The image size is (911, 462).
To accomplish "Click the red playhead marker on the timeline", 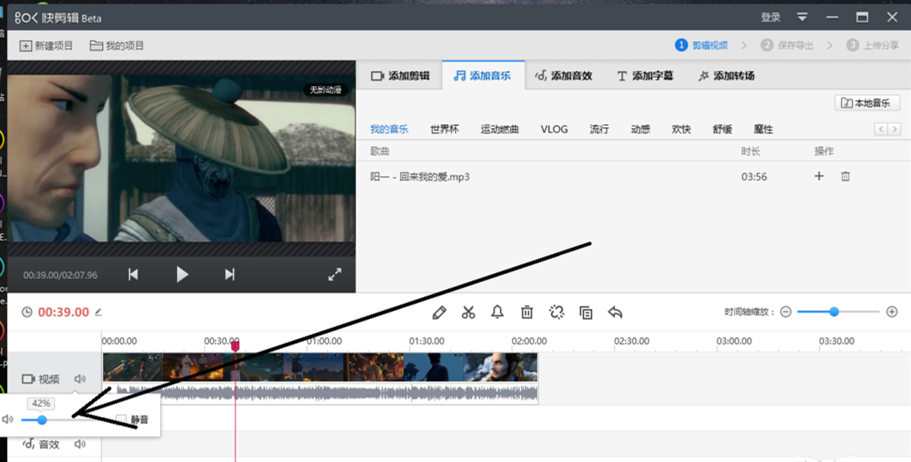I will click(x=235, y=346).
